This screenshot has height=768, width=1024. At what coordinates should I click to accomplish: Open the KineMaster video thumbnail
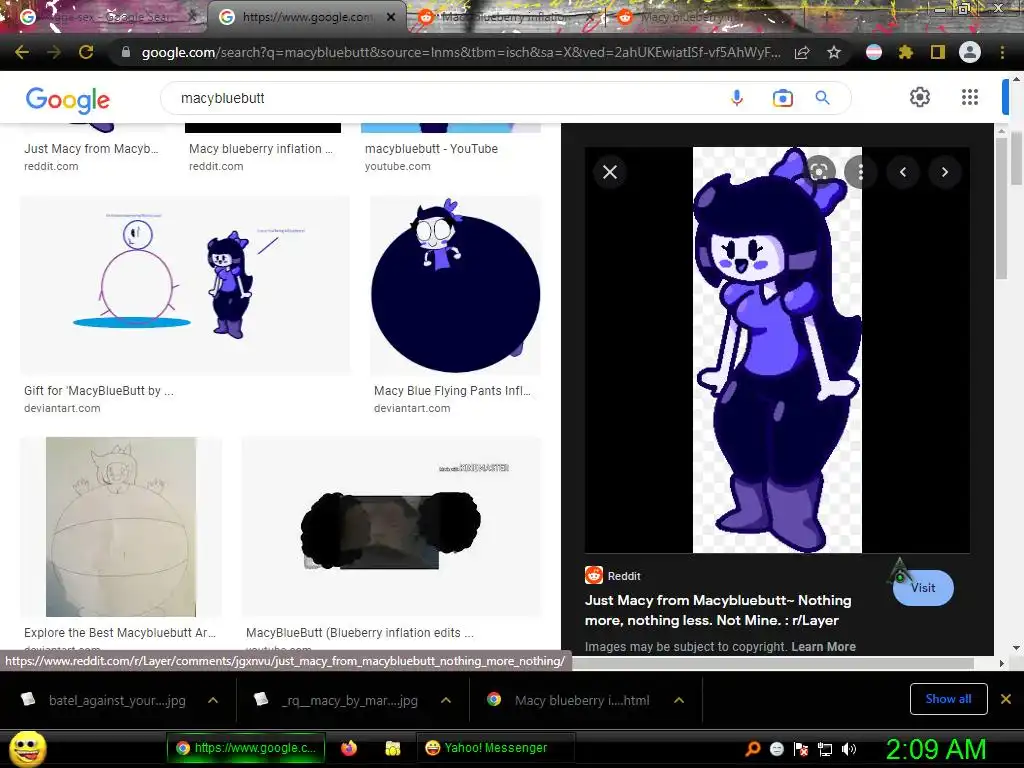[x=391, y=526]
